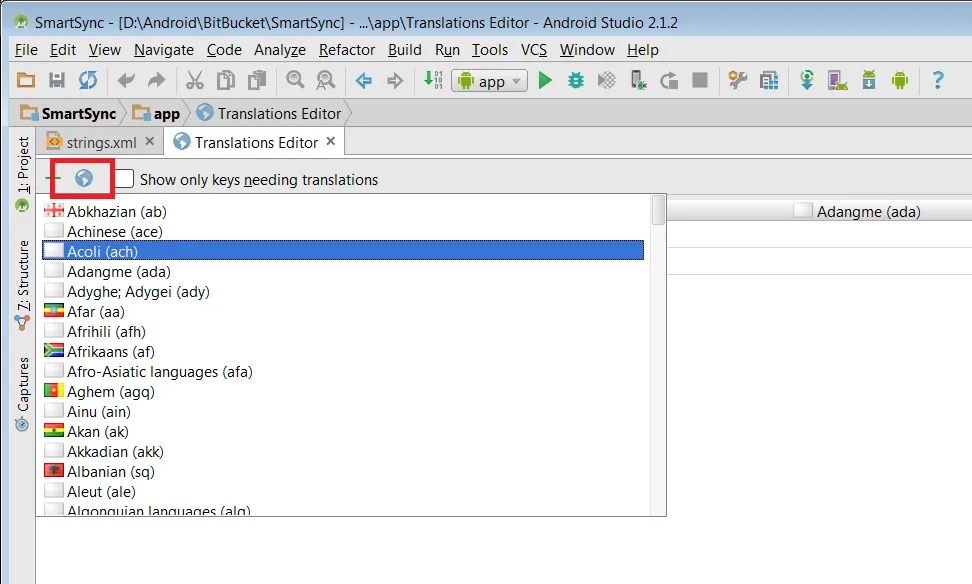Image resolution: width=972 pixels, height=584 pixels.
Task: Open the File menu
Action: pyautogui.click(x=26, y=50)
